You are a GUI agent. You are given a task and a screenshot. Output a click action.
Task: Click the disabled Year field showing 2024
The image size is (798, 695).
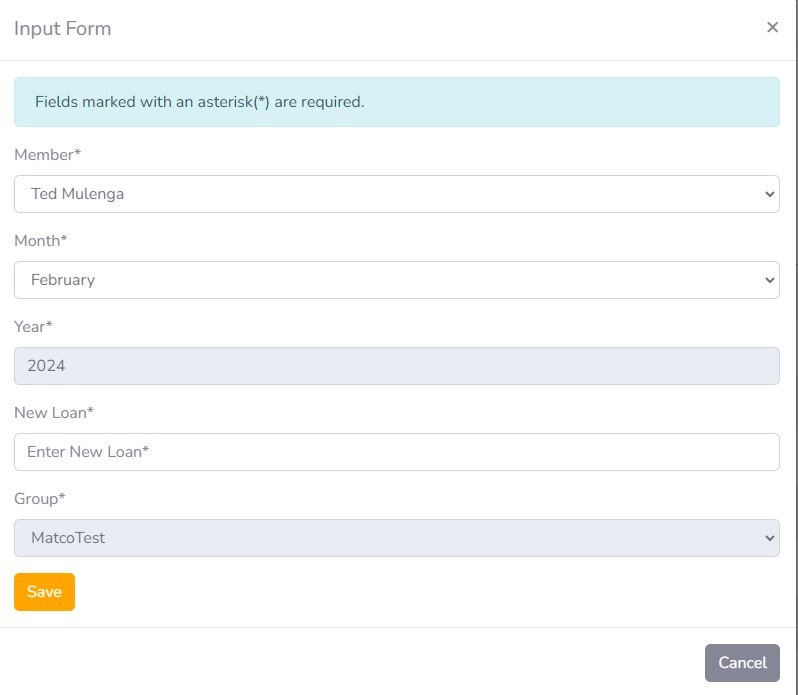click(x=396, y=366)
